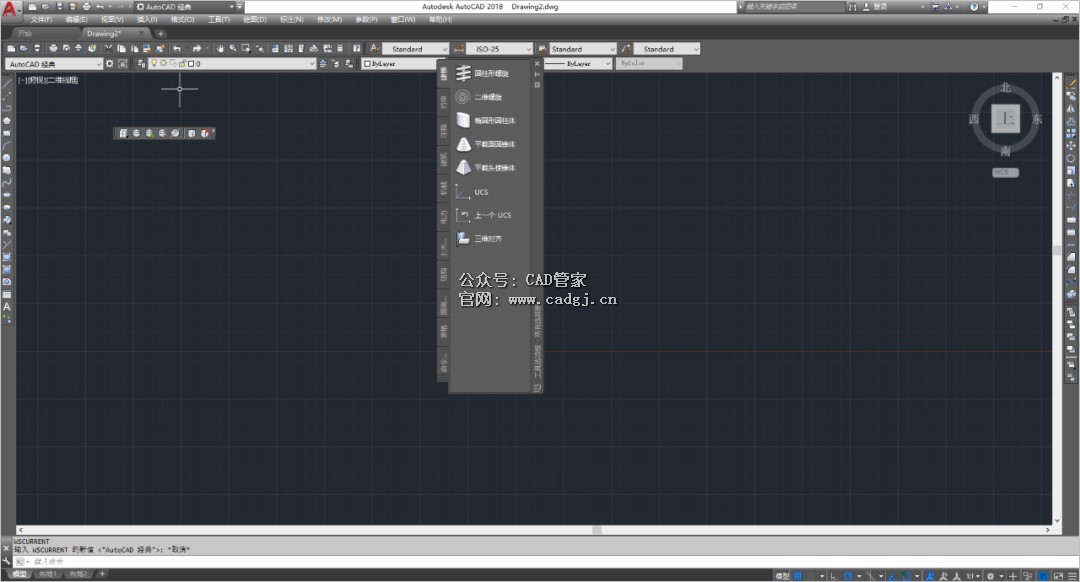
Task: Expand the AutoCAD 经典 workspace dropdown
Action: (54, 64)
